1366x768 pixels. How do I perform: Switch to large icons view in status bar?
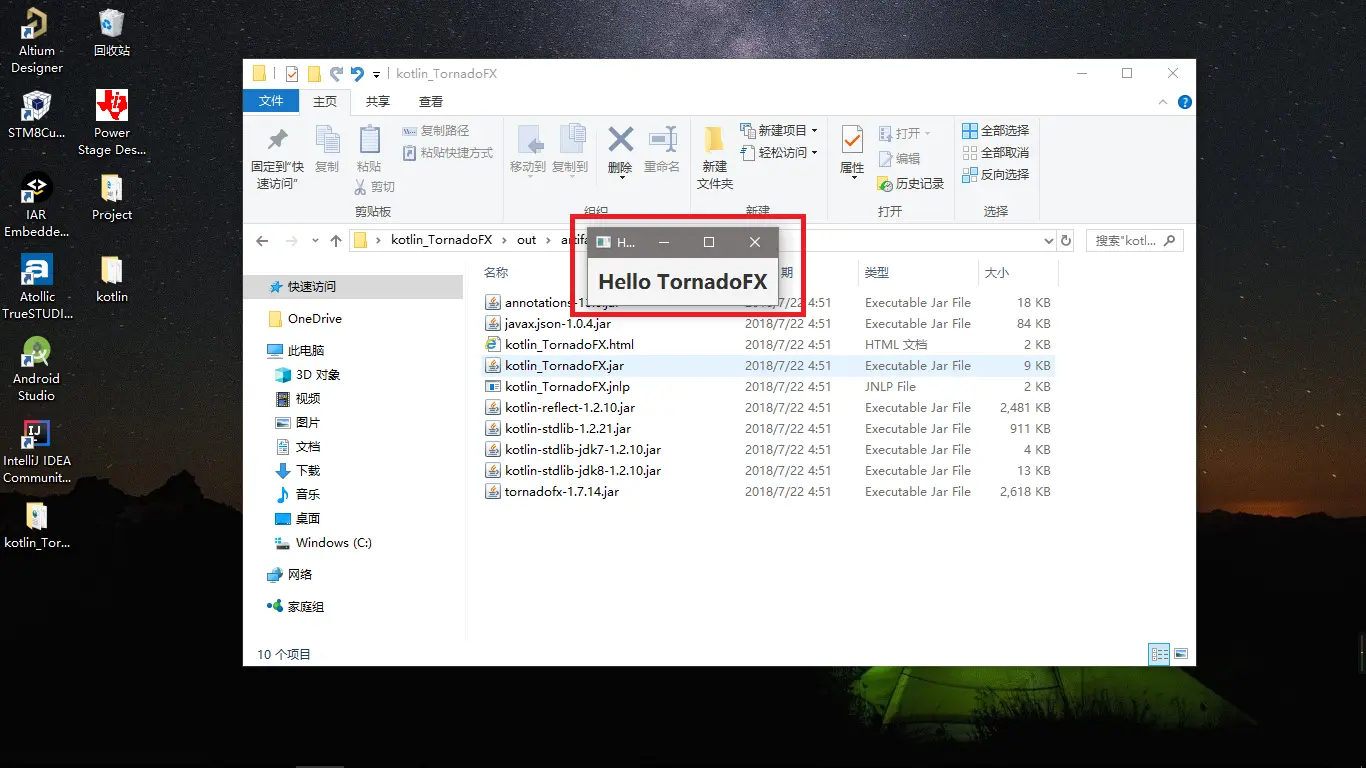click(1181, 654)
